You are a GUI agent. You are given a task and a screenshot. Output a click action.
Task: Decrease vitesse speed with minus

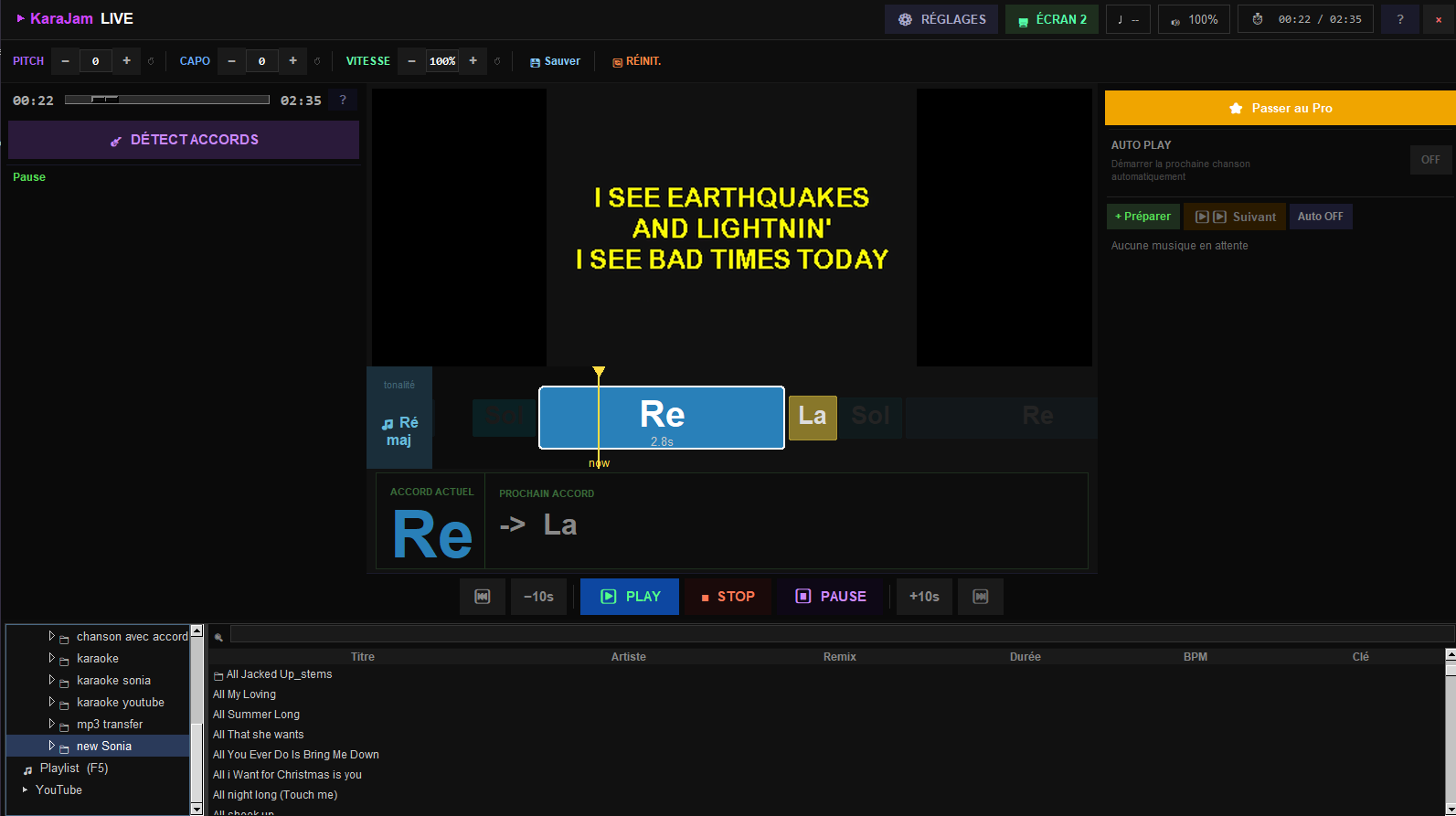[411, 61]
